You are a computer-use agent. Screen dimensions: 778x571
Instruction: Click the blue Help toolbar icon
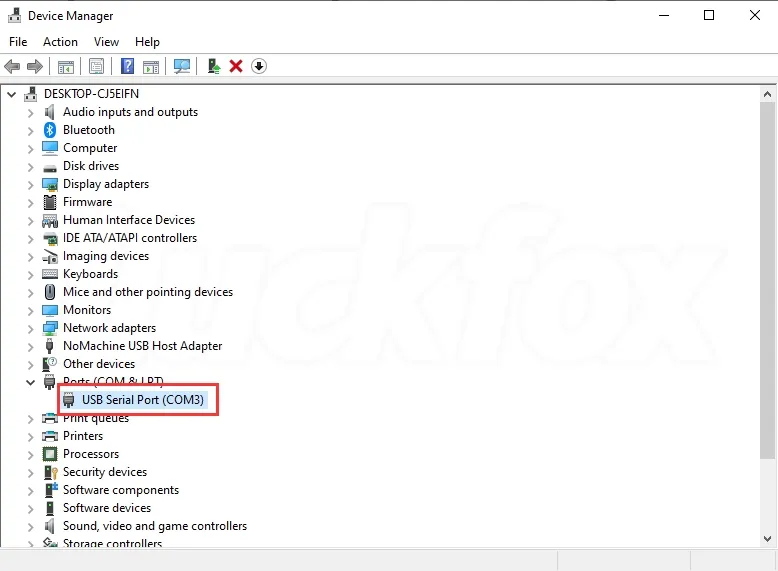tap(128, 66)
